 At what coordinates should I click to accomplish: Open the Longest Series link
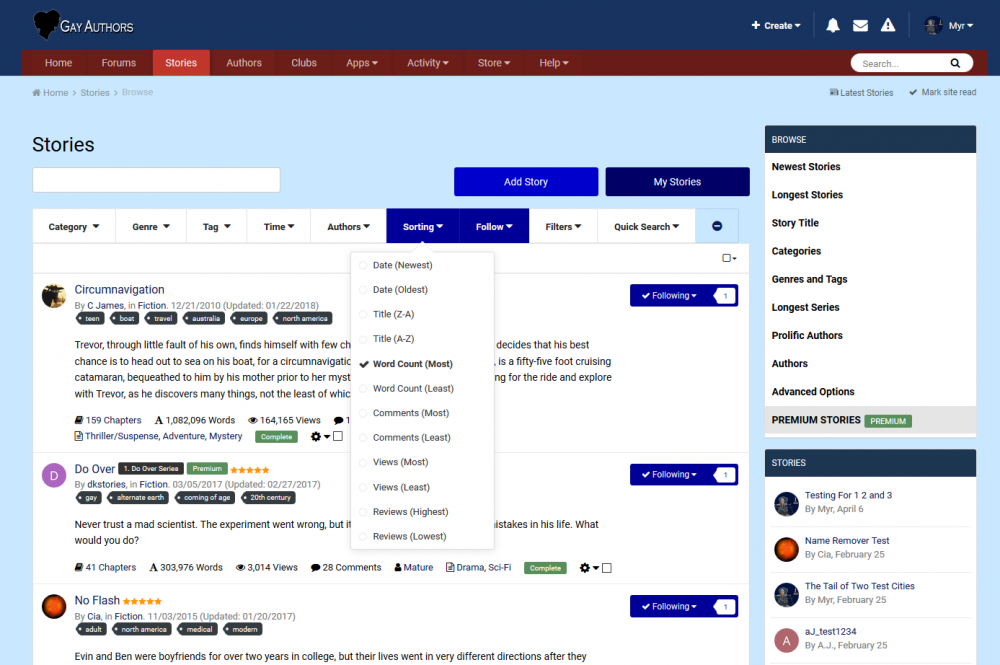coord(806,308)
